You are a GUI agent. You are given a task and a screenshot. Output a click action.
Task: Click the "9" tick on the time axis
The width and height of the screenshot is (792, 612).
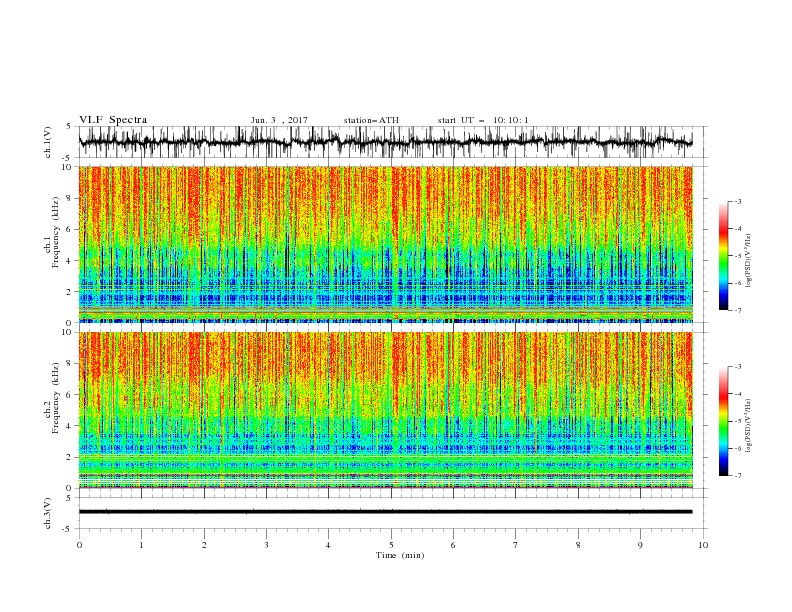[640, 545]
